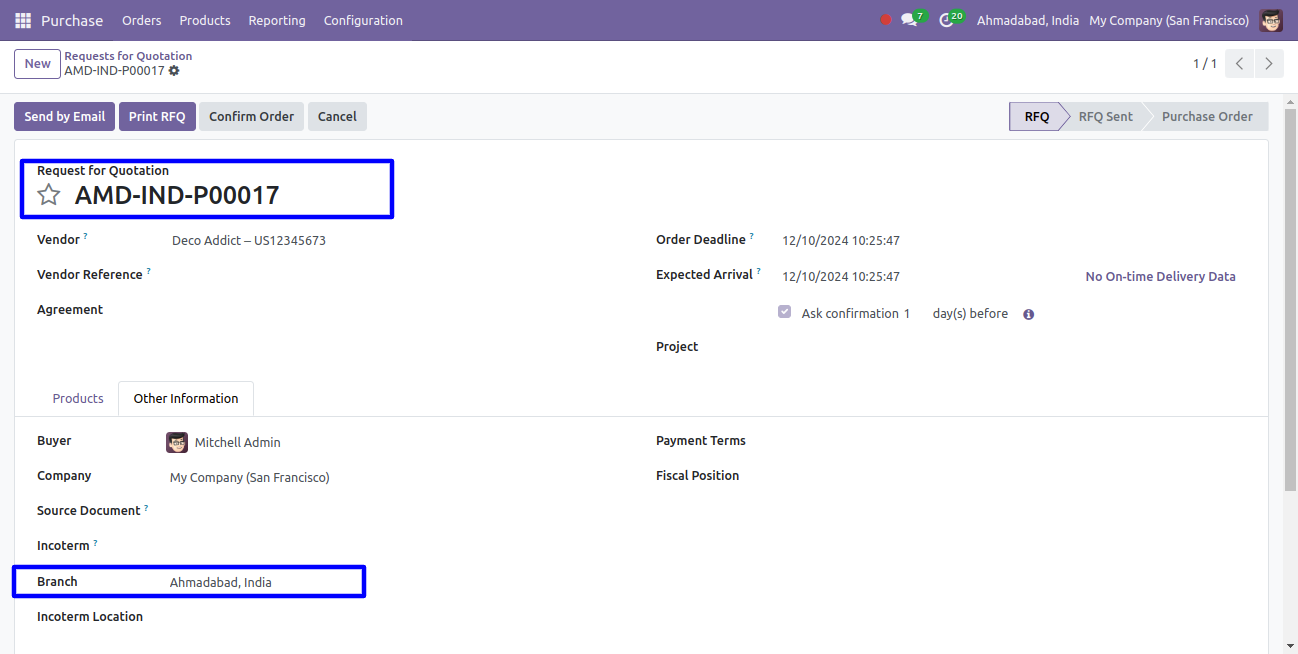The height and width of the screenshot is (654, 1298).
Task: Mark RFQ as favorite with star
Action: point(49,195)
